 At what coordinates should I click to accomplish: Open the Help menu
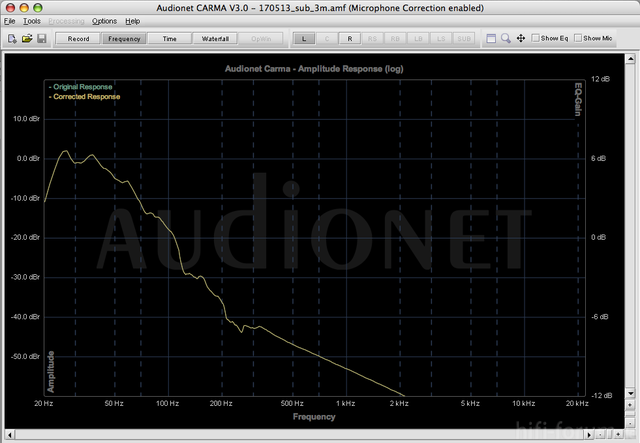tap(133, 21)
